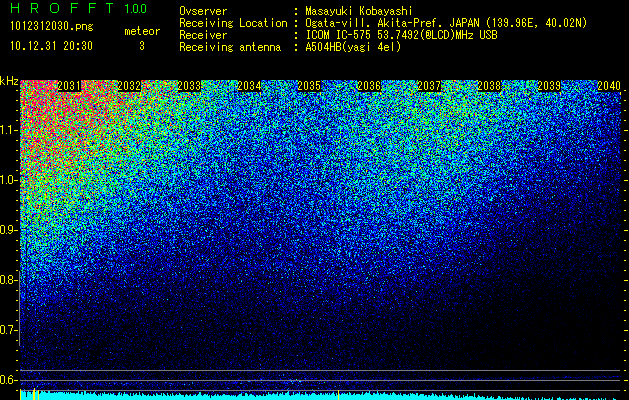Click the Ovserver field label
Screen dimensions: 629x400
pos(203,11)
